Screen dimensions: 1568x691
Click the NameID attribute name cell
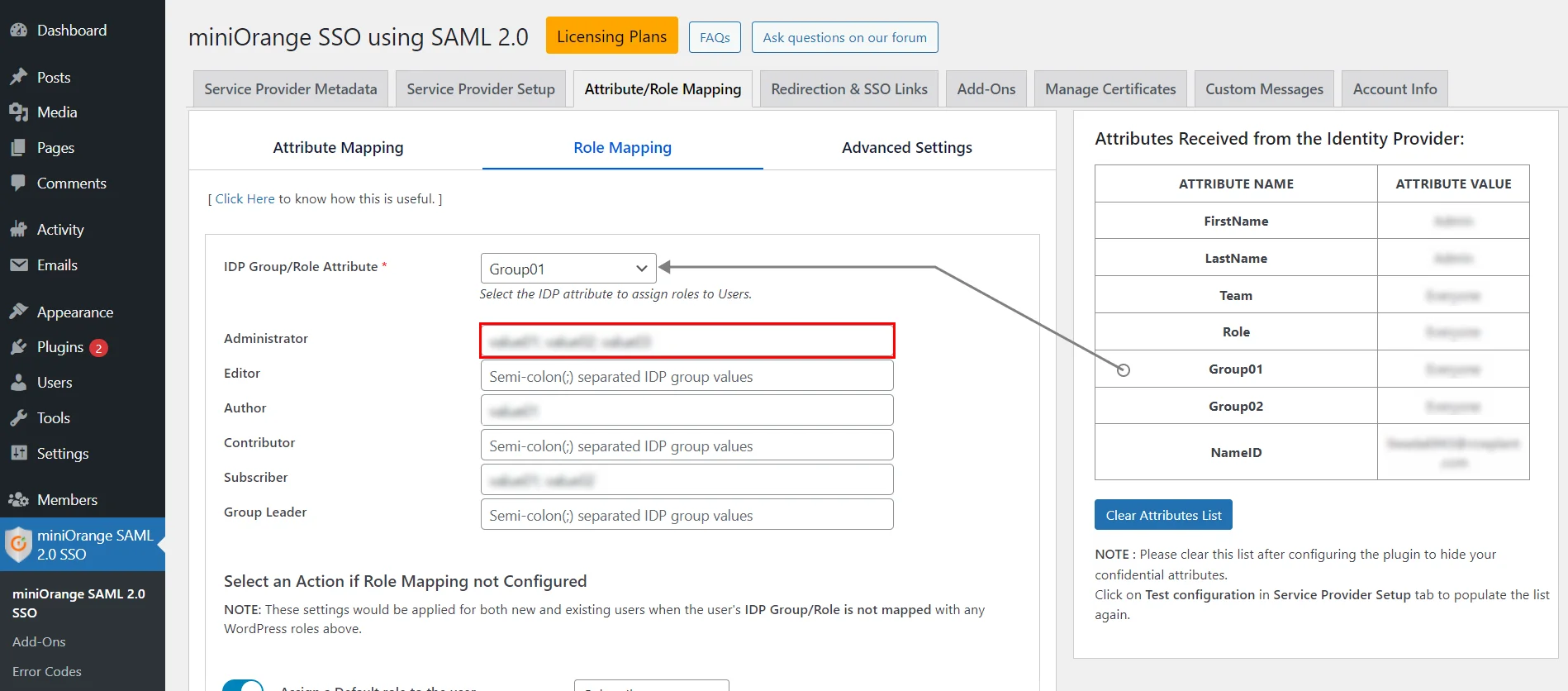(1236, 452)
